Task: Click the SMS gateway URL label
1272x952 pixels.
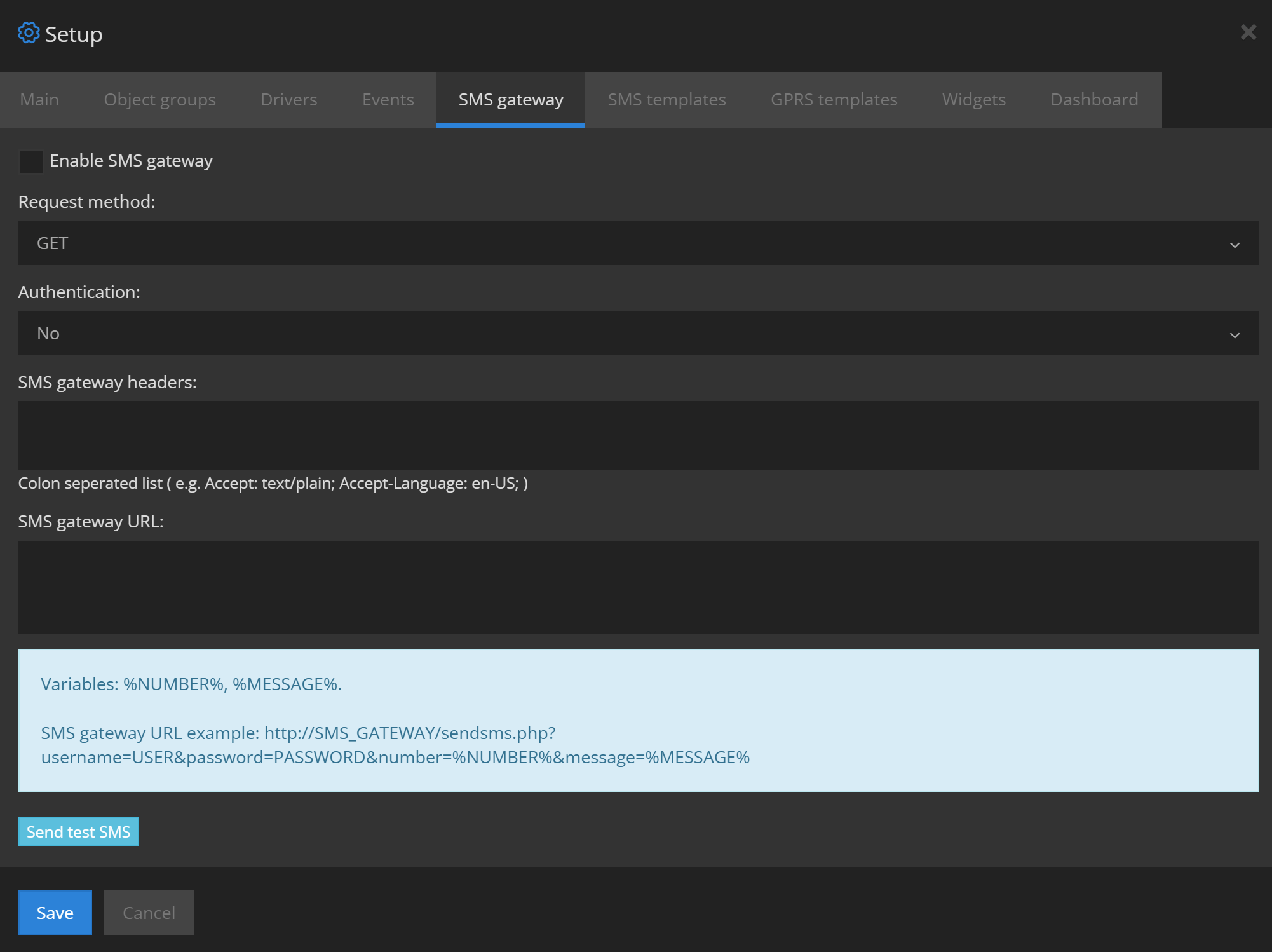Action: click(x=91, y=522)
